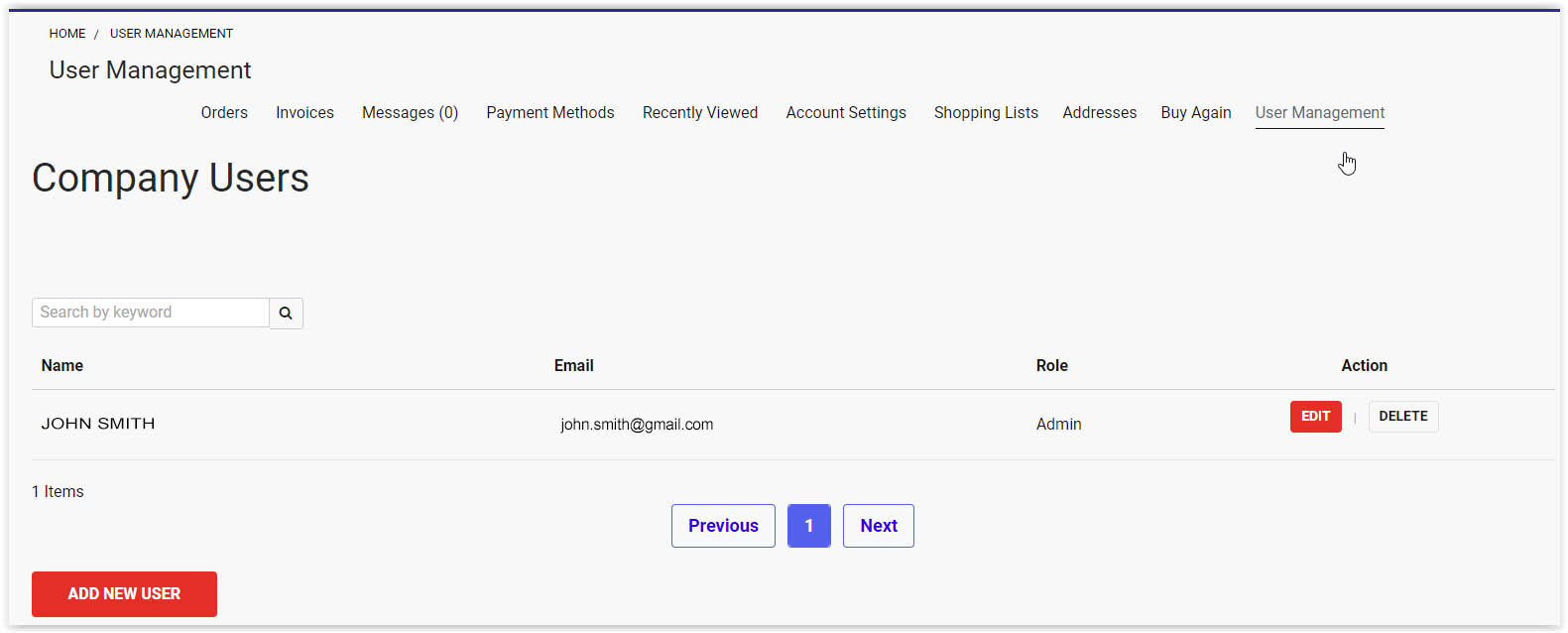The height and width of the screenshot is (633, 1568).
Task: Go to the Next page
Action: (879, 526)
